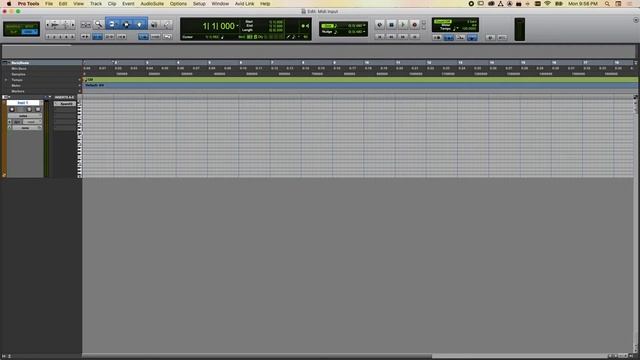This screenshot has height=360, width=640.
Task: Click the Wi-Fi status icon
Action: point(547,4)
